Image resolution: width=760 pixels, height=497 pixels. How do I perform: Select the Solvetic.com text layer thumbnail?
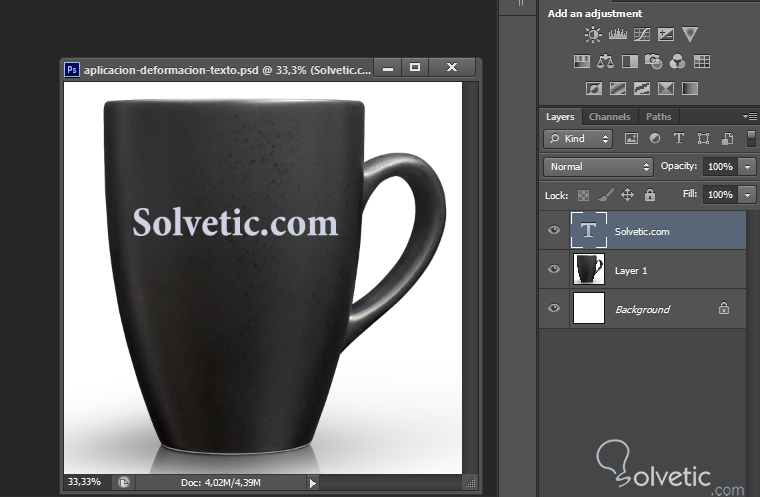coord(588,230)
